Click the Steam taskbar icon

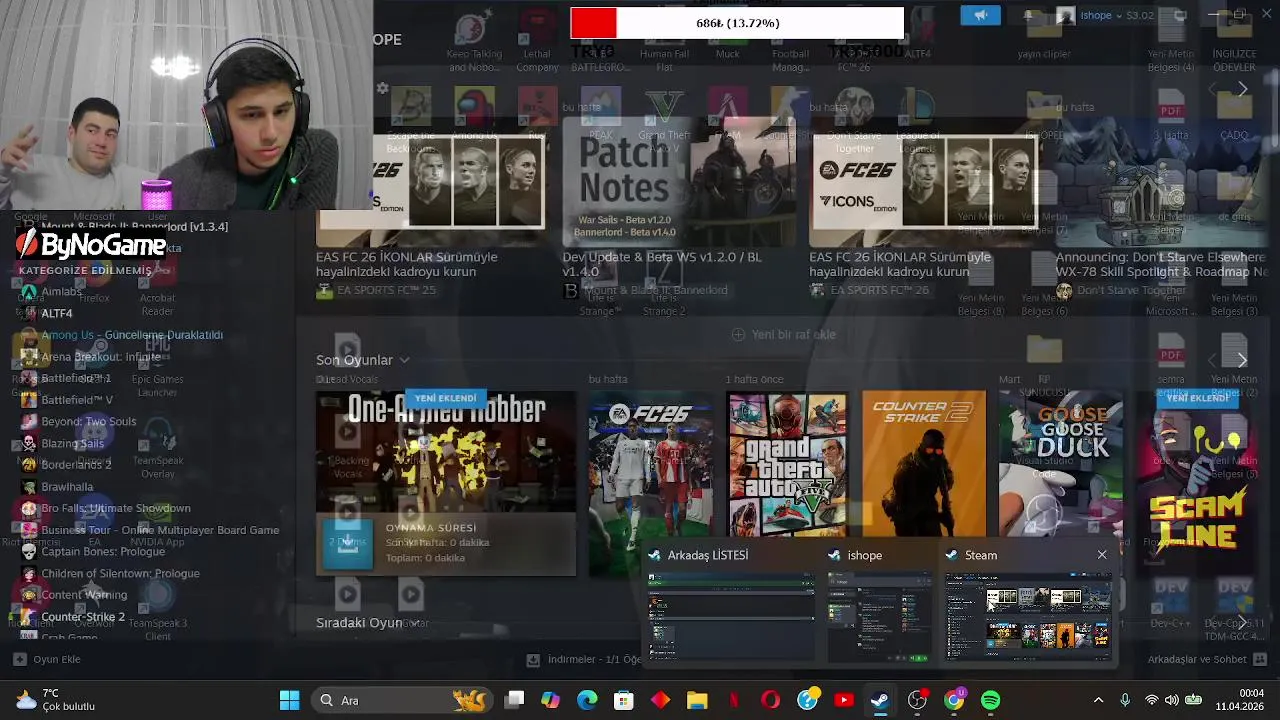coord(880,700)
